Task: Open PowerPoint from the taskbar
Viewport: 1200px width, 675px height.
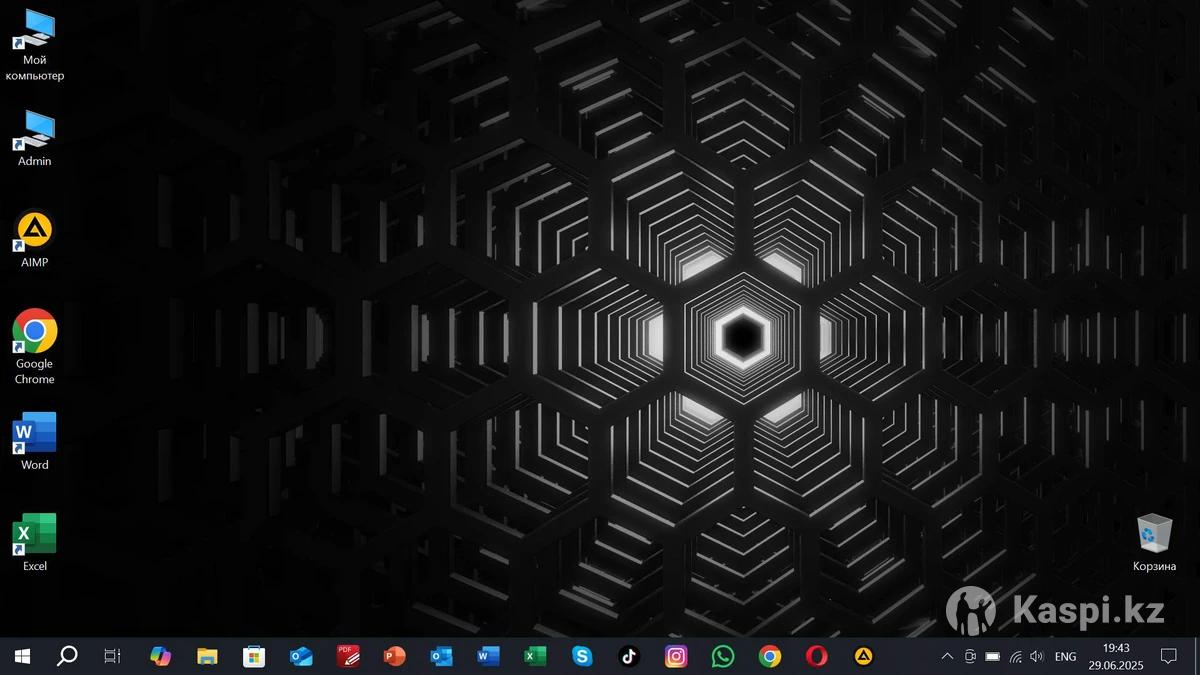Action: (395, 656)
